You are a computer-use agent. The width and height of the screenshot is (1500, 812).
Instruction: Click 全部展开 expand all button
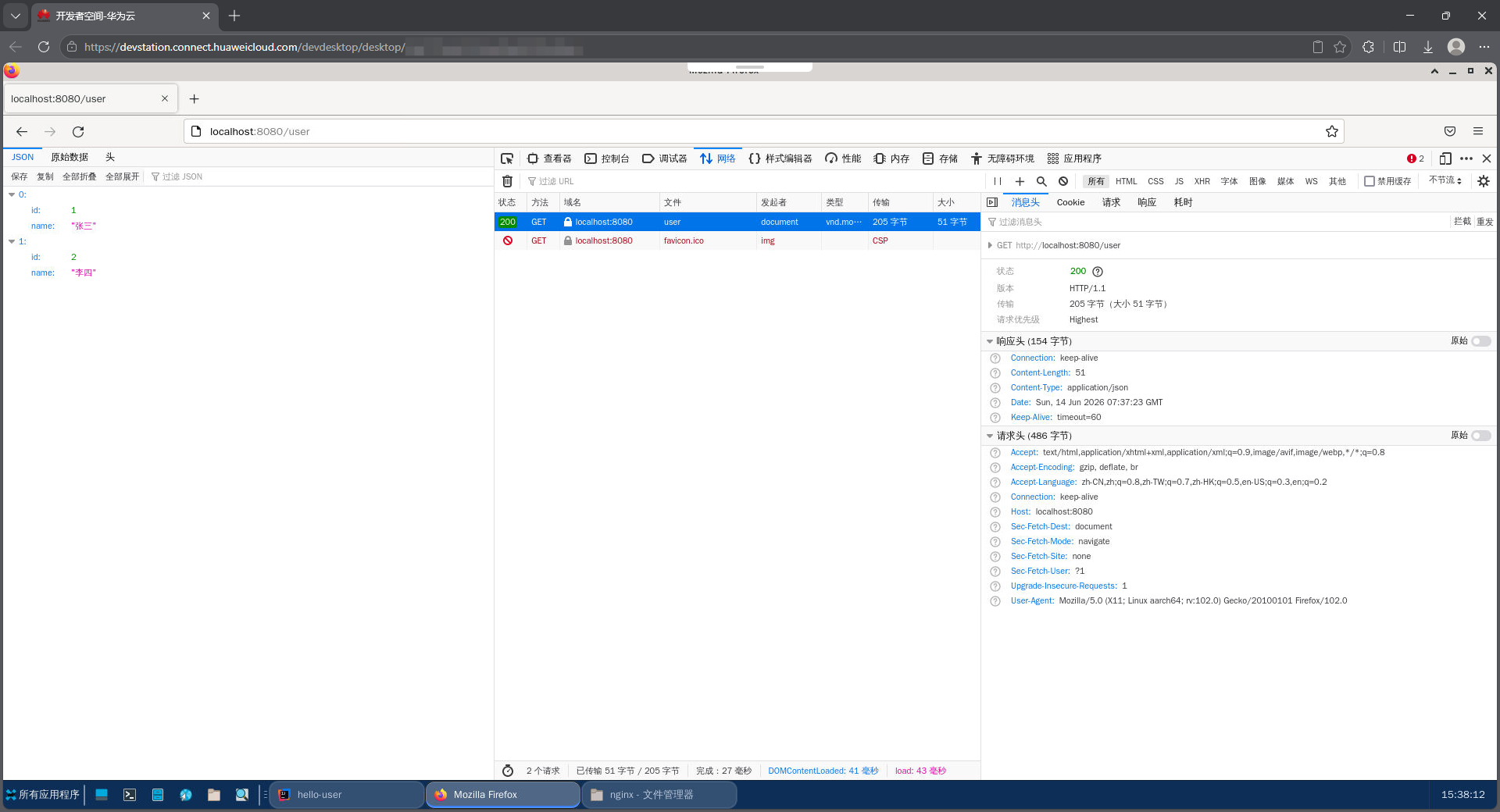click(x=123, y=176)
